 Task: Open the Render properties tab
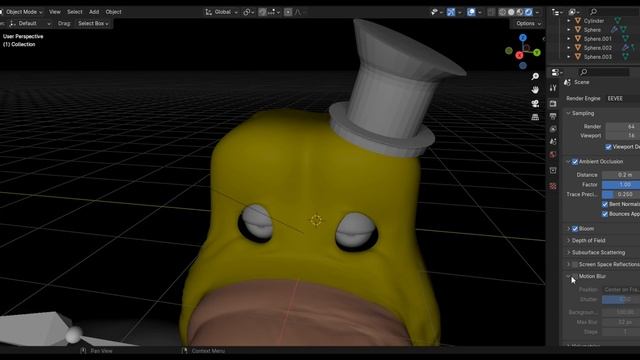click(553, 104)
